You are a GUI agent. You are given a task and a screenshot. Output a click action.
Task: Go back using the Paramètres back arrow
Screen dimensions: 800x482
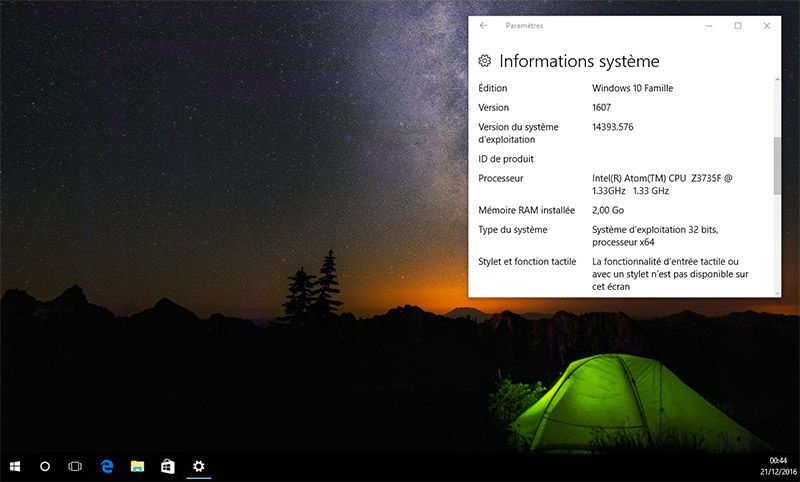484,26
